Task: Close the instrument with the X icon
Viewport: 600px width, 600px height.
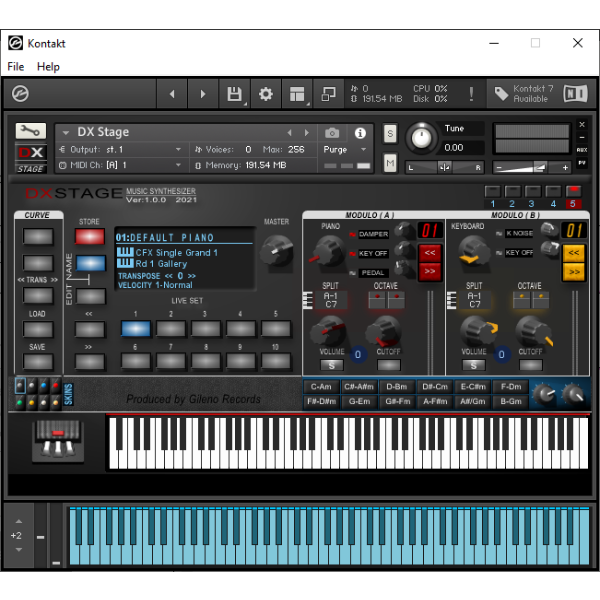Action: pos(582,124)
